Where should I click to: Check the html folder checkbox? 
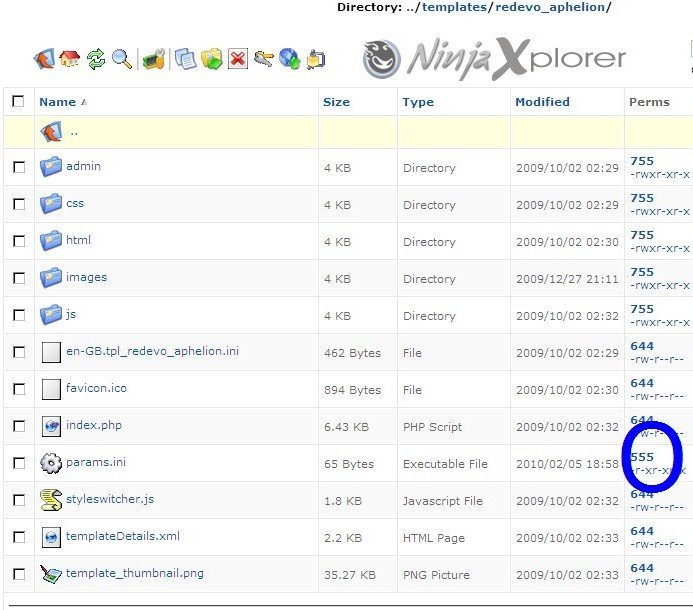pyautogui.click(x=19, y=241)
